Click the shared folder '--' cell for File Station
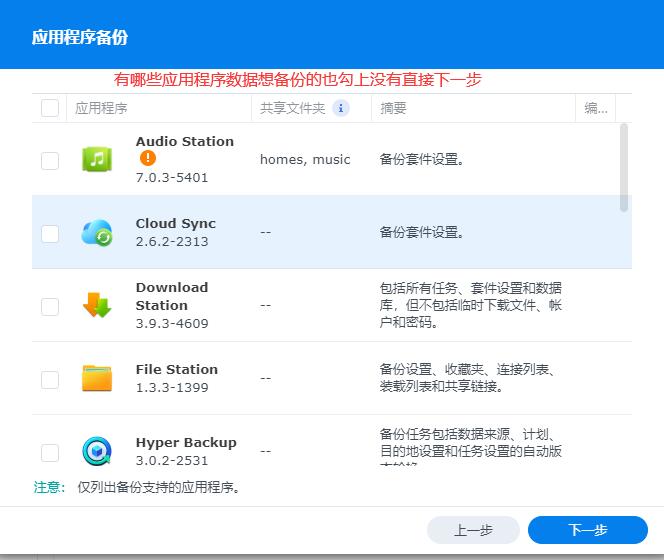The width and height of the screenshot is (664, 560). click(x=266, y=378)
